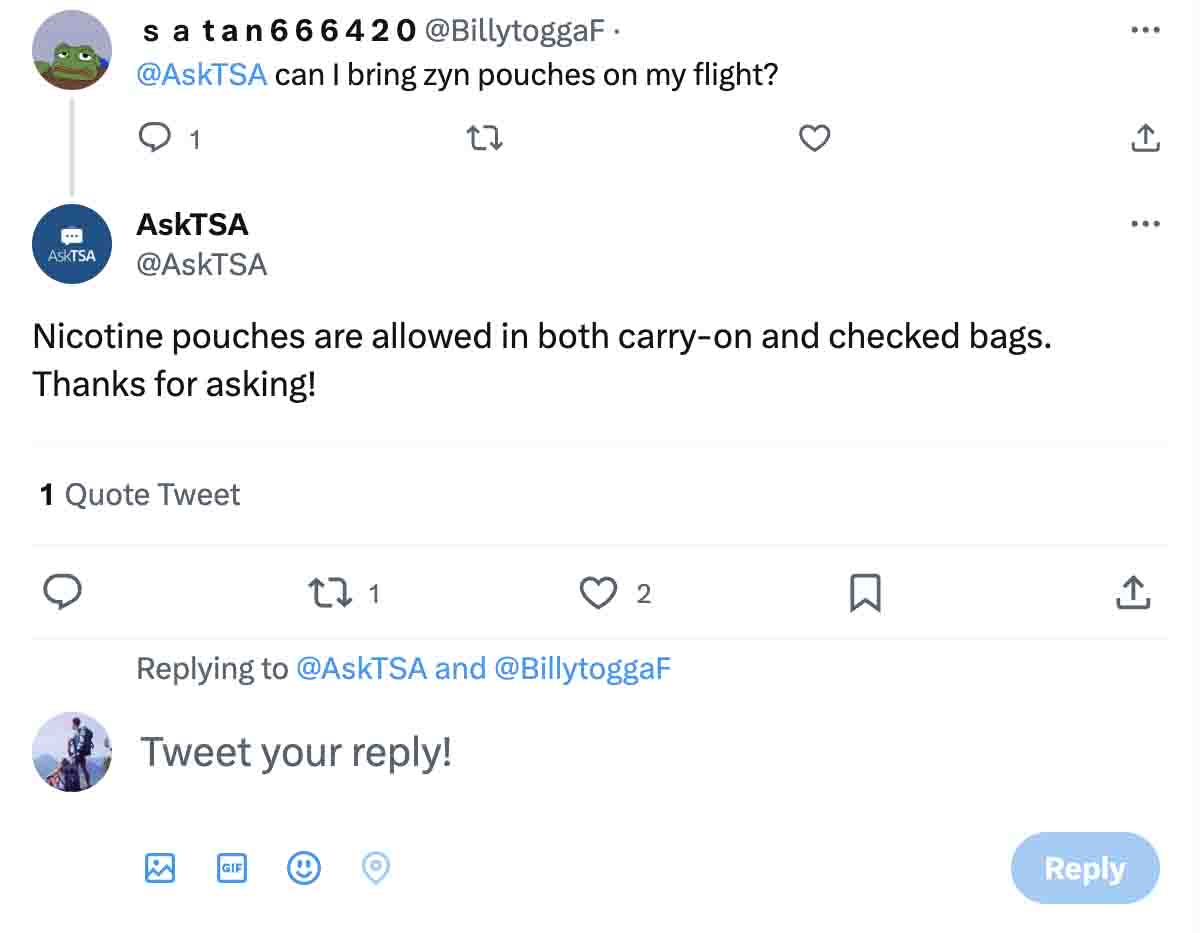View who retweeted the AskTSA reply
Image resolution: width=1200 pixels, height=933 pixels.
pyautogui.click(x=330, y=593)
